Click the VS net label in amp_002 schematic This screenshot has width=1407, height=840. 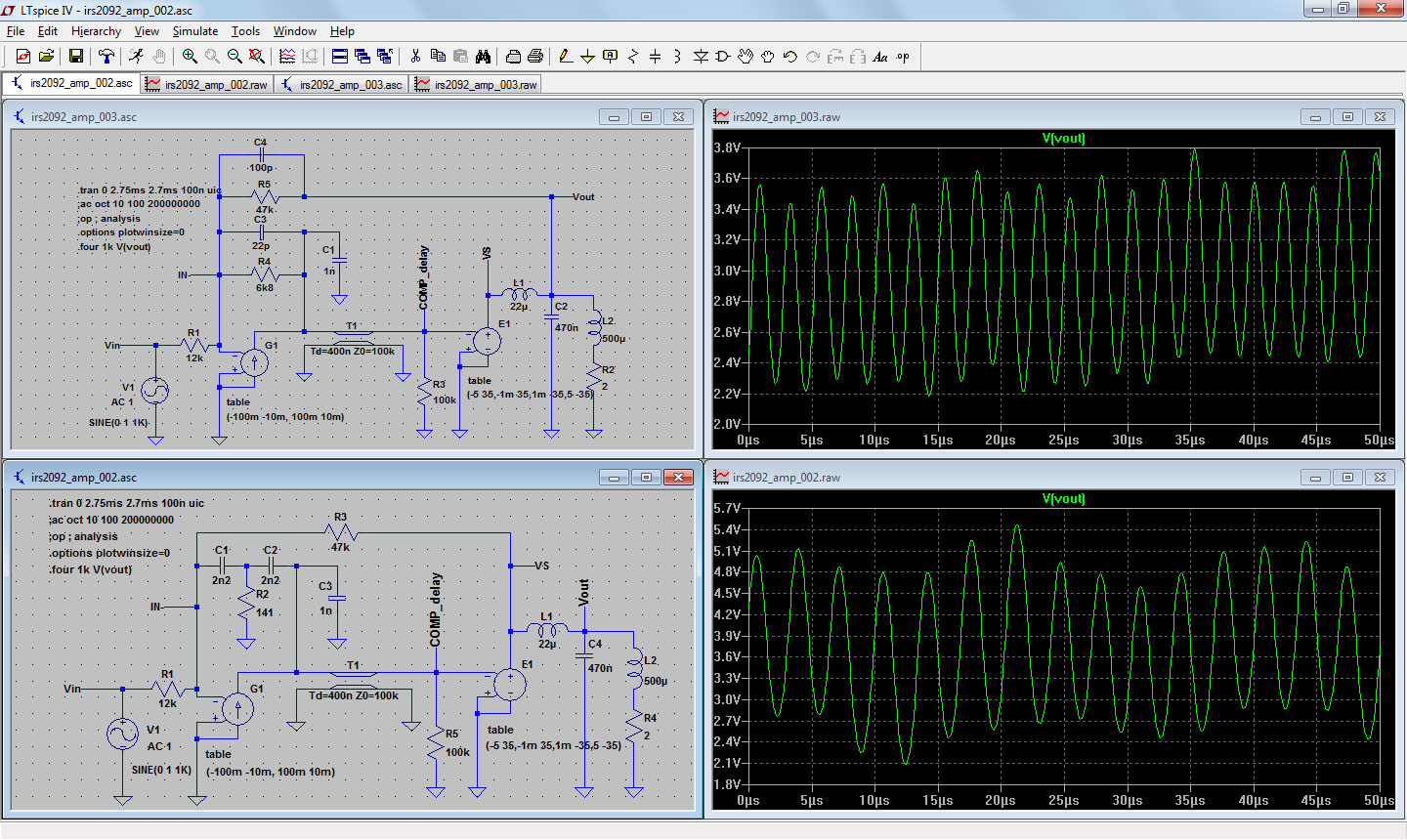coord(541,566)
